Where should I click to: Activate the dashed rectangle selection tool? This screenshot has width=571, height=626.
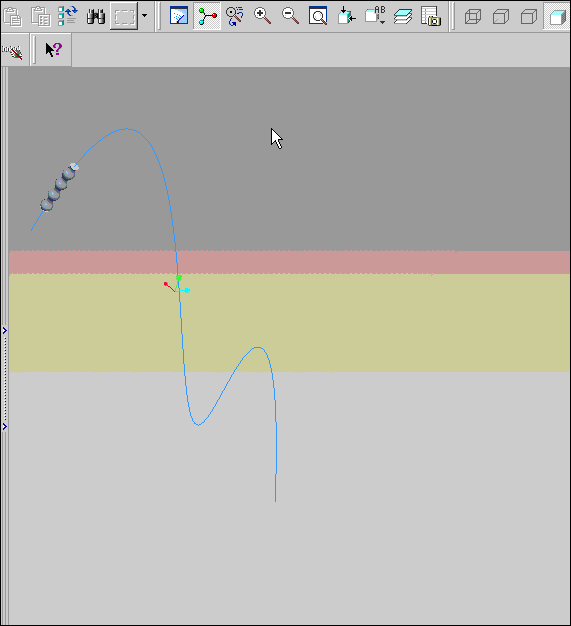[124, 16]
